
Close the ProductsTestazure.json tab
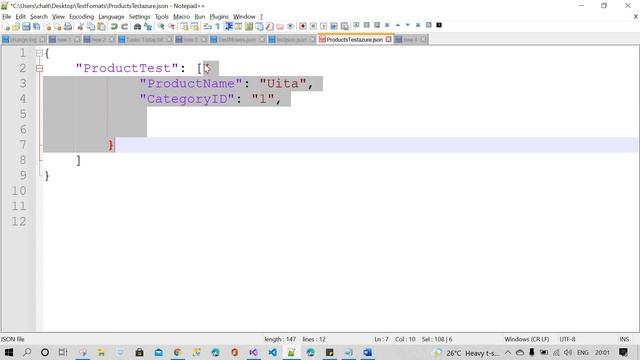(389, 40)
